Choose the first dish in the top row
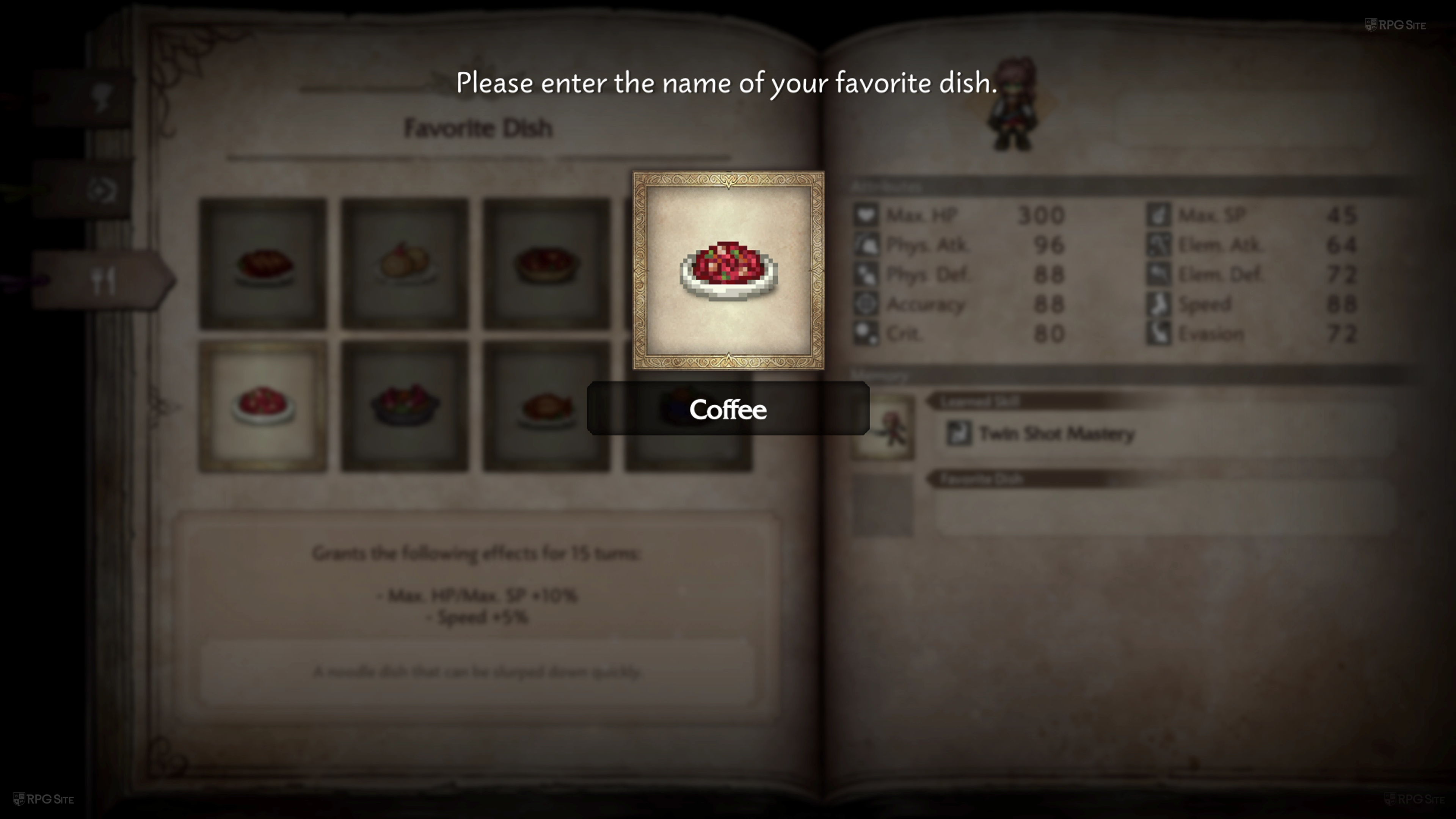The width and height of the screenshot is (1456, 819). point(263,264)
